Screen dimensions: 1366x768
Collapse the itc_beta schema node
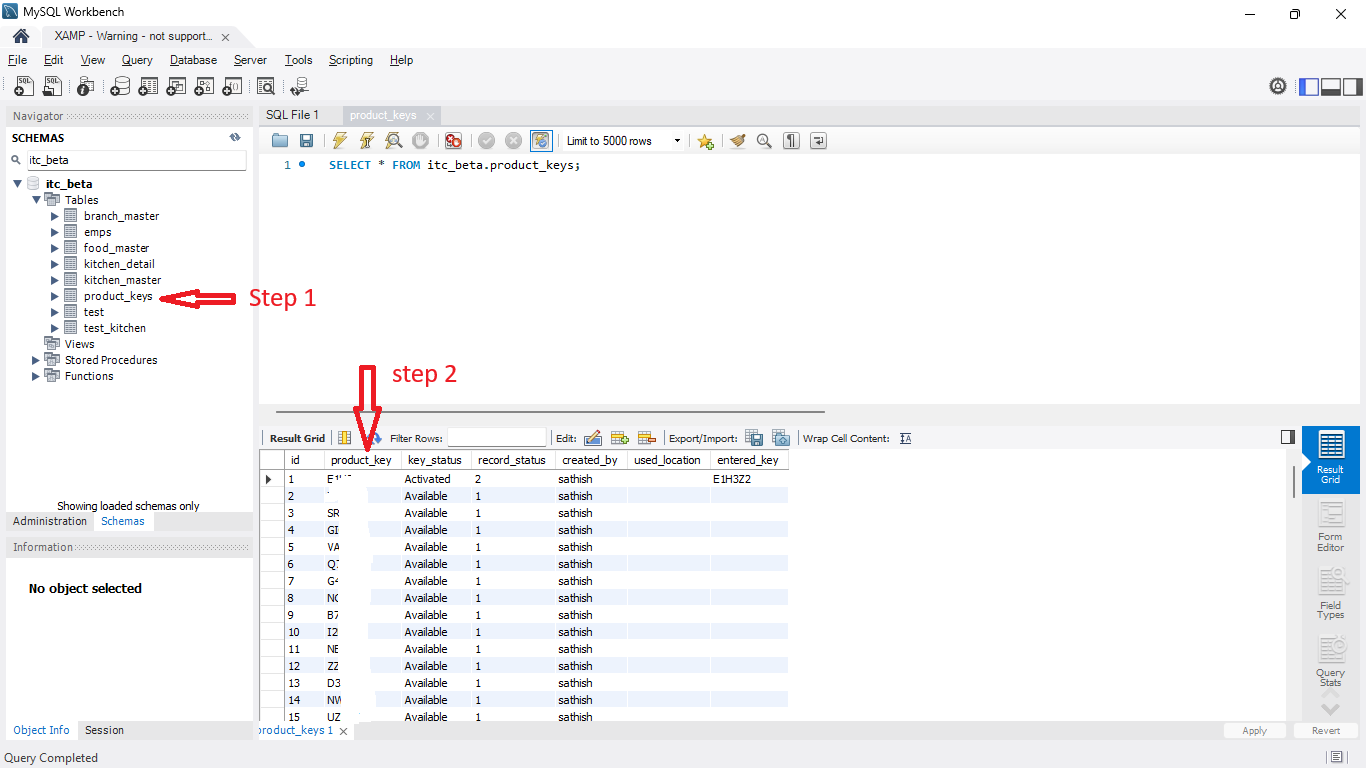click(18, 184)
